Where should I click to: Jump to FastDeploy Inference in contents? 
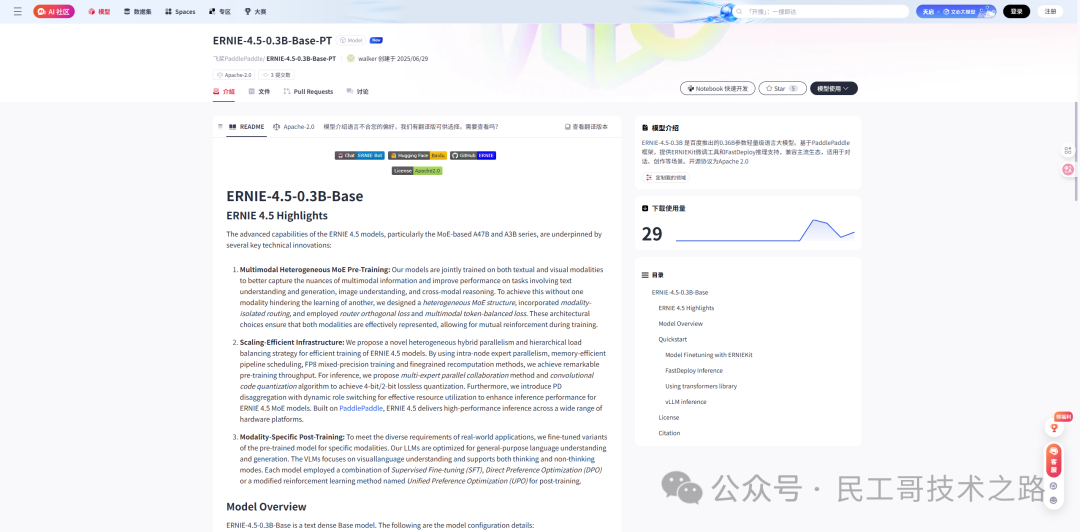click(694, 371)
